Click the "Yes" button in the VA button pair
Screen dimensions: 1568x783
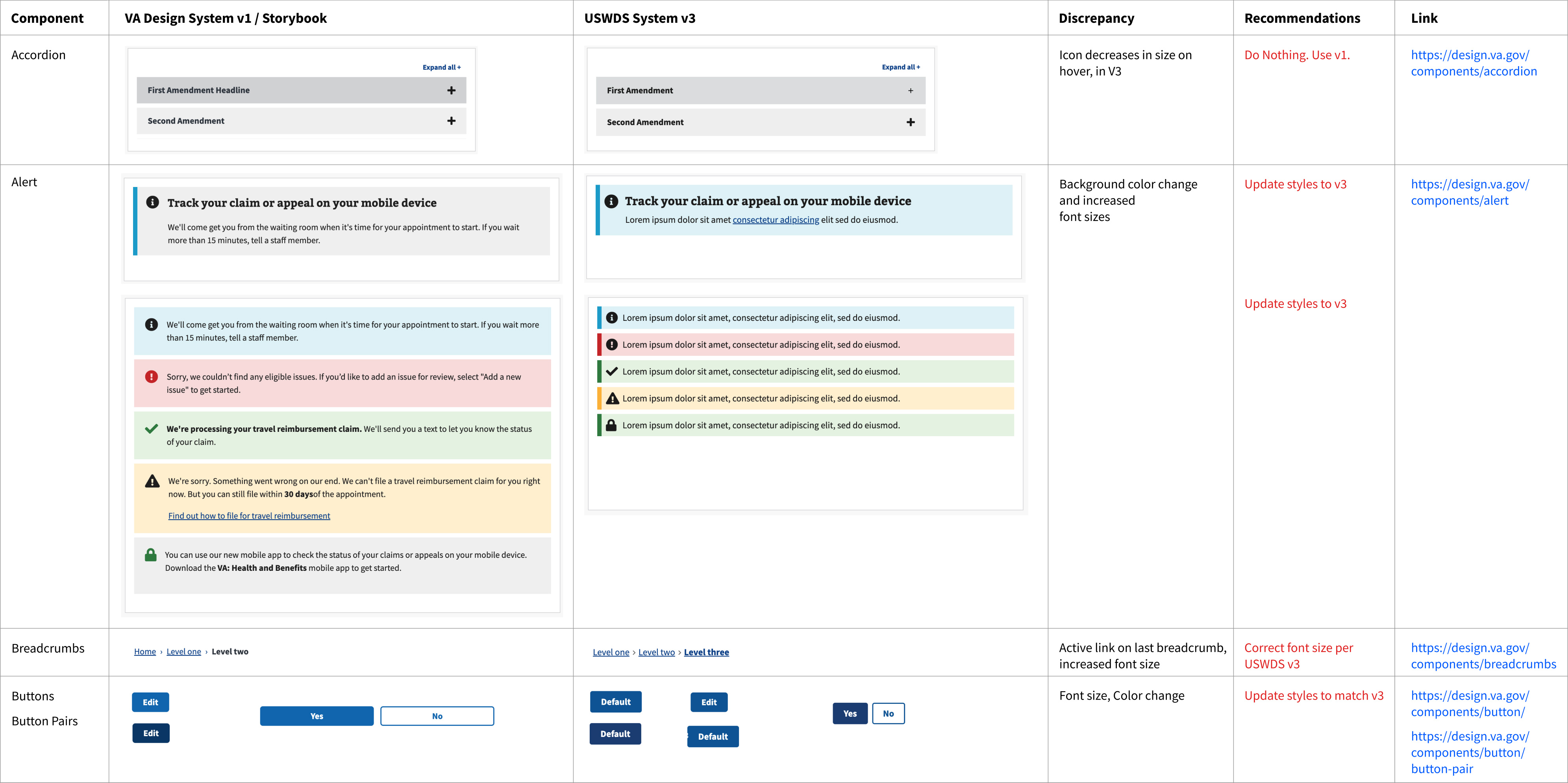317,715
